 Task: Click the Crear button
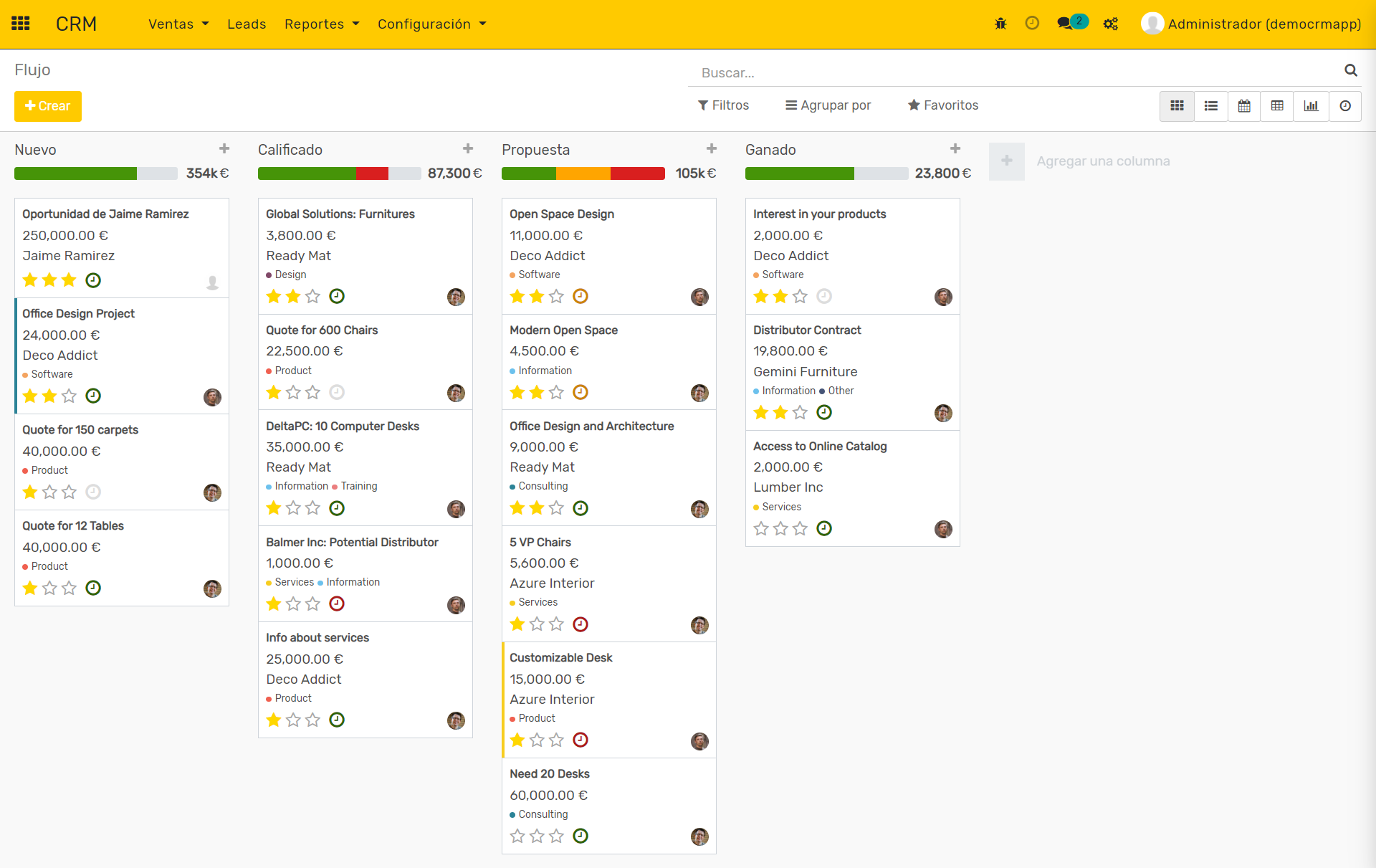pyautogui.click(x=47, y=106)
